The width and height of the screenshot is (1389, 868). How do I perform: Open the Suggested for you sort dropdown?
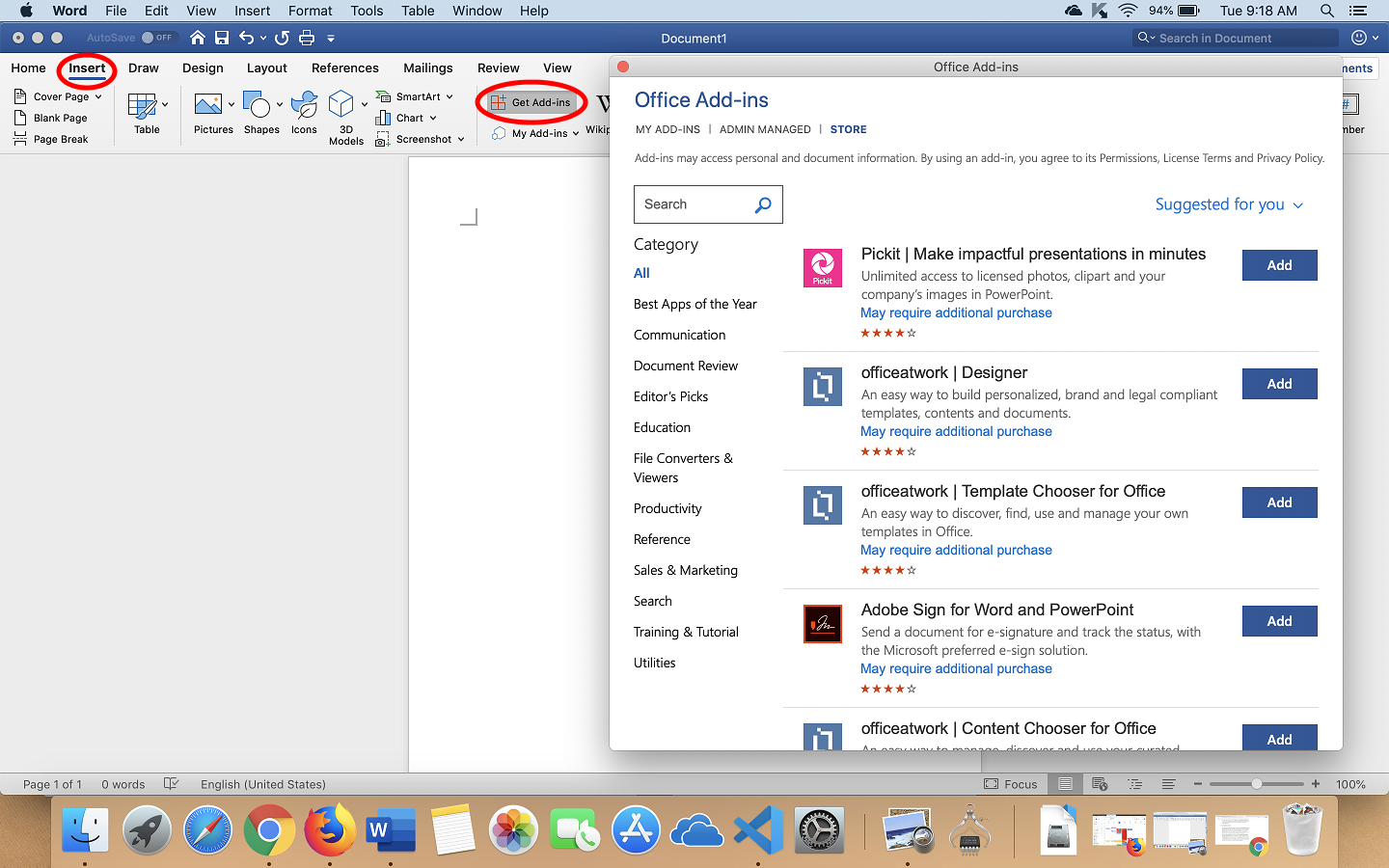(x=1230, y=204)
